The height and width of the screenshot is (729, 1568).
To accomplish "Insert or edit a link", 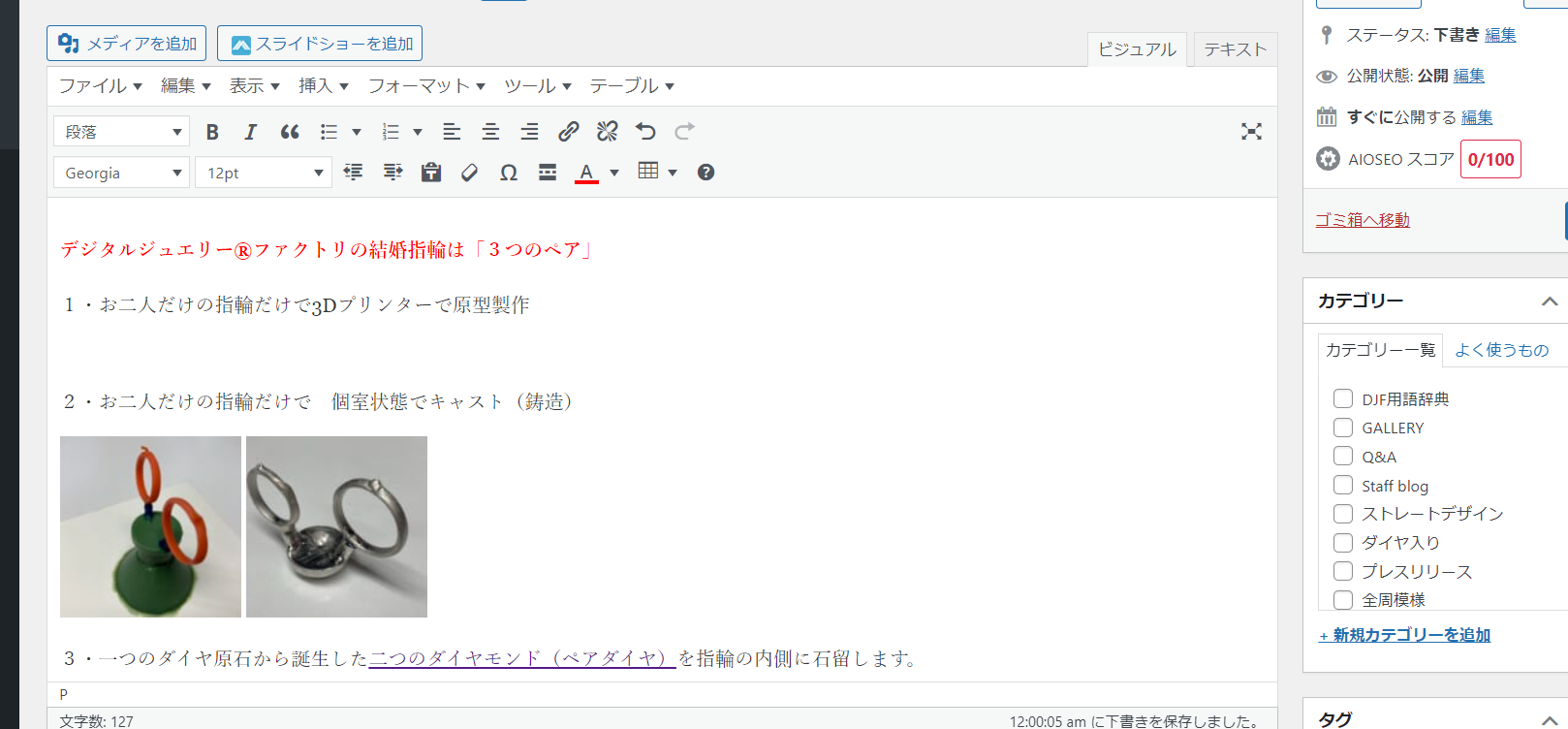I will [x=569, y=132].
